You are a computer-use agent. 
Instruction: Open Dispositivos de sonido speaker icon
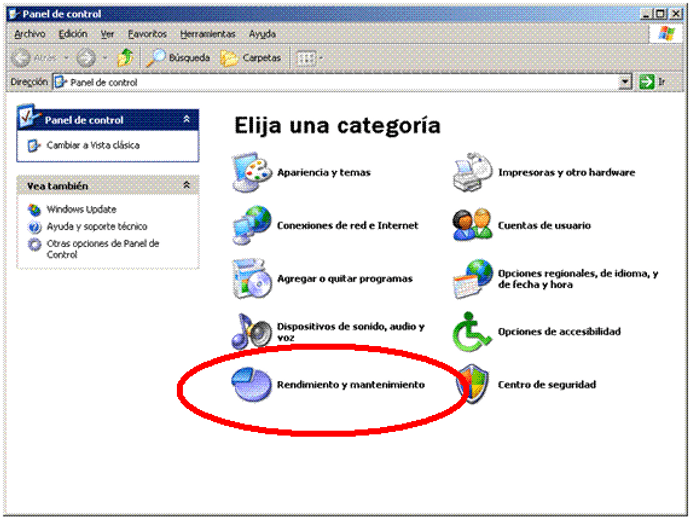[x=252, y=331]
